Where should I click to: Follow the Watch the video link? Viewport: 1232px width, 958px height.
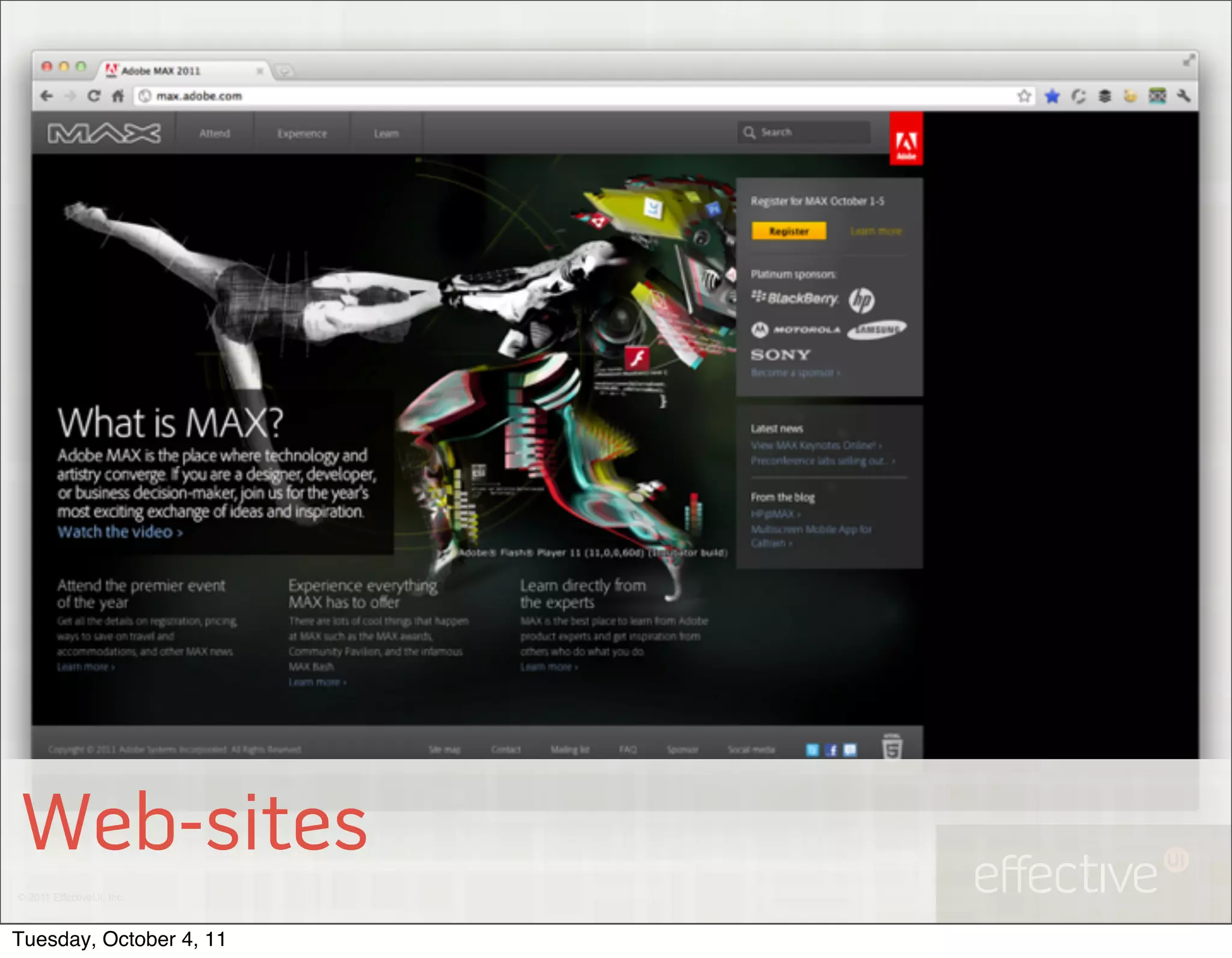[120, 532]
